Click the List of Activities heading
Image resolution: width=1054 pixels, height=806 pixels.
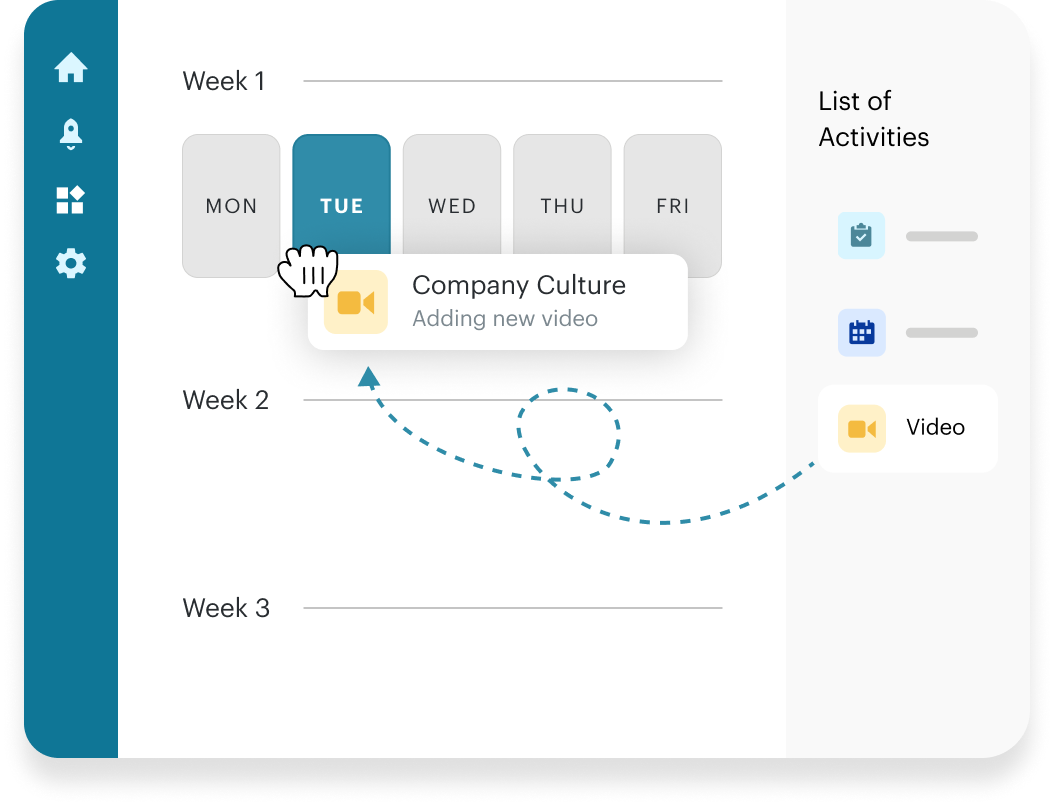873,119
